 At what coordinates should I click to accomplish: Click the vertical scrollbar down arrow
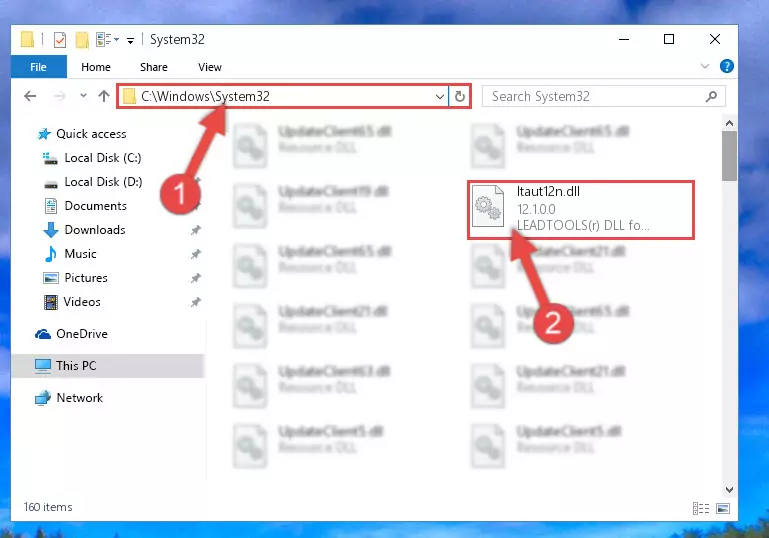[729, 490]
